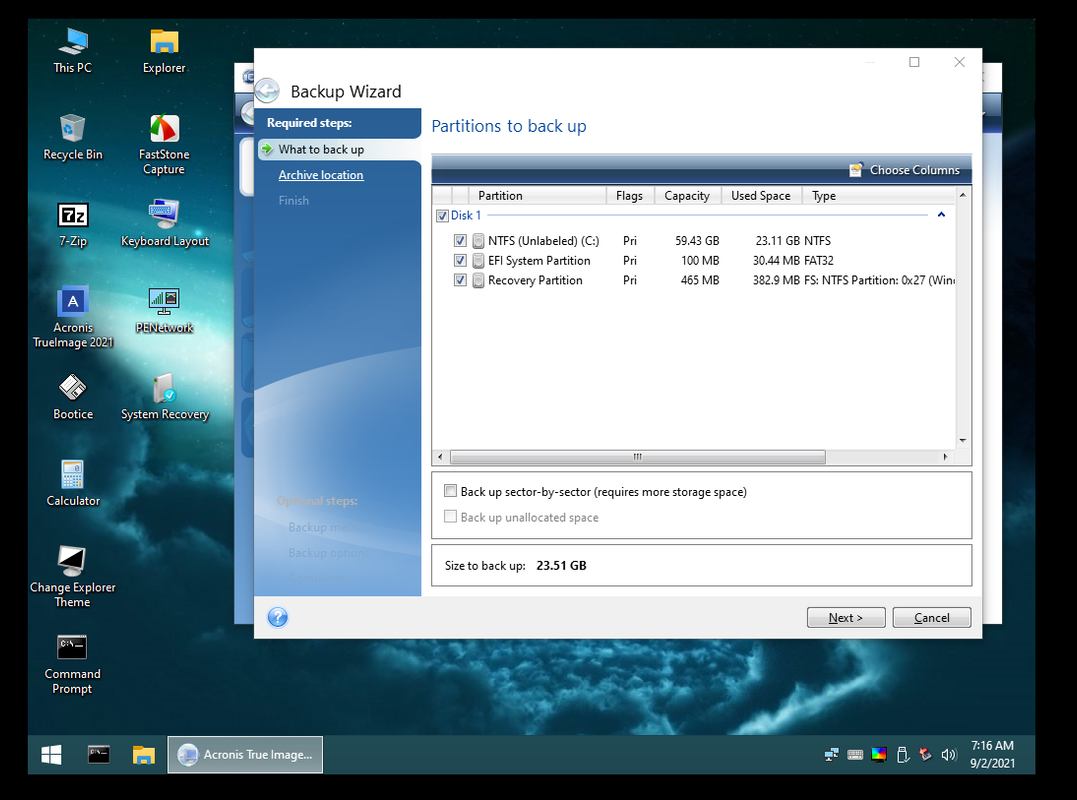Open PENetwork desktop icon
Viewport: 1077px width, 800px height.
164,310
